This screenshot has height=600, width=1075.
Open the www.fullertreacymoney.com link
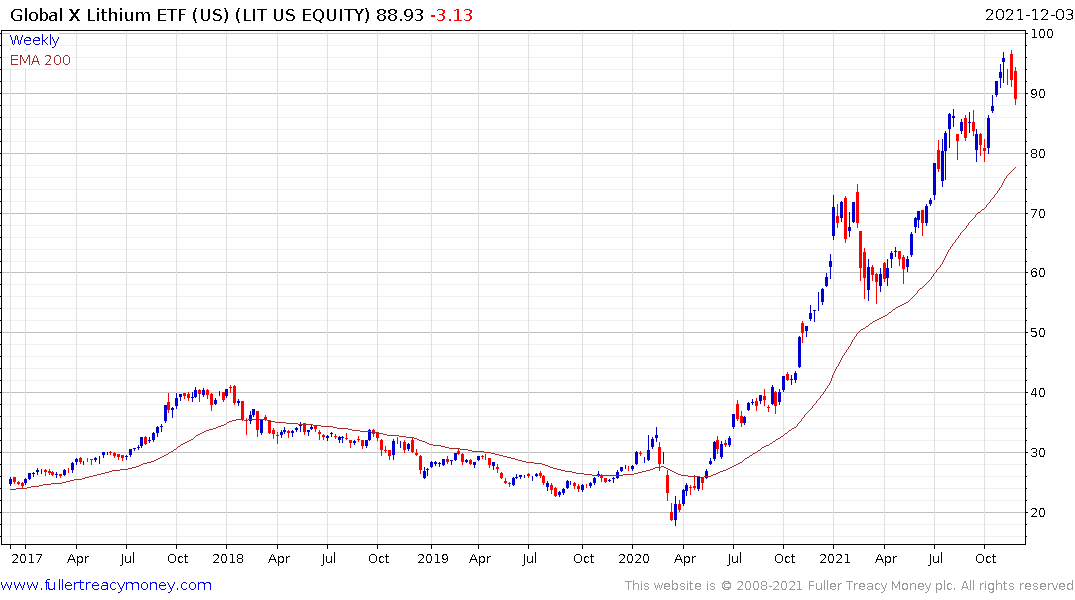point(106,585)
